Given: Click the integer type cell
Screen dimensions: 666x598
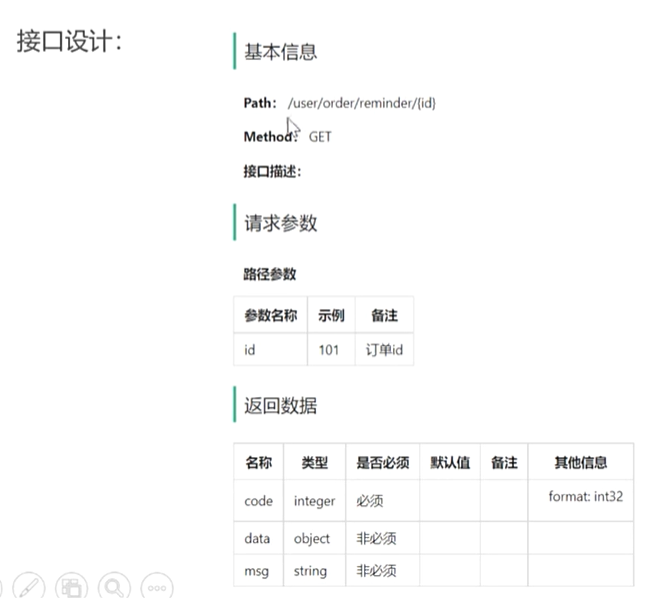Looking at the screenshot, I should pos(314,501).
